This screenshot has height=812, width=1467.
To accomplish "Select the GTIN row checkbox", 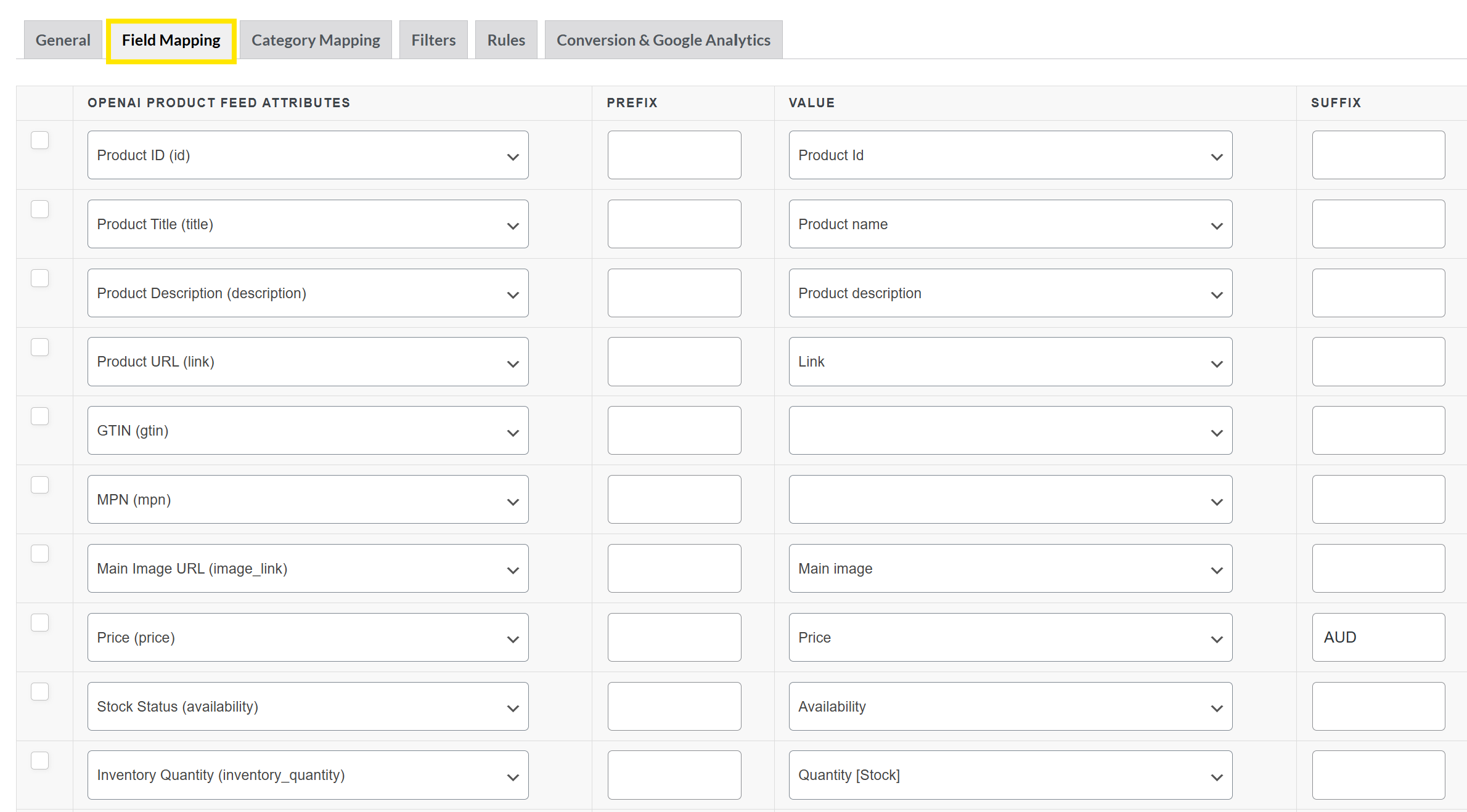I will pyautogui.click(x=40, y=416).
